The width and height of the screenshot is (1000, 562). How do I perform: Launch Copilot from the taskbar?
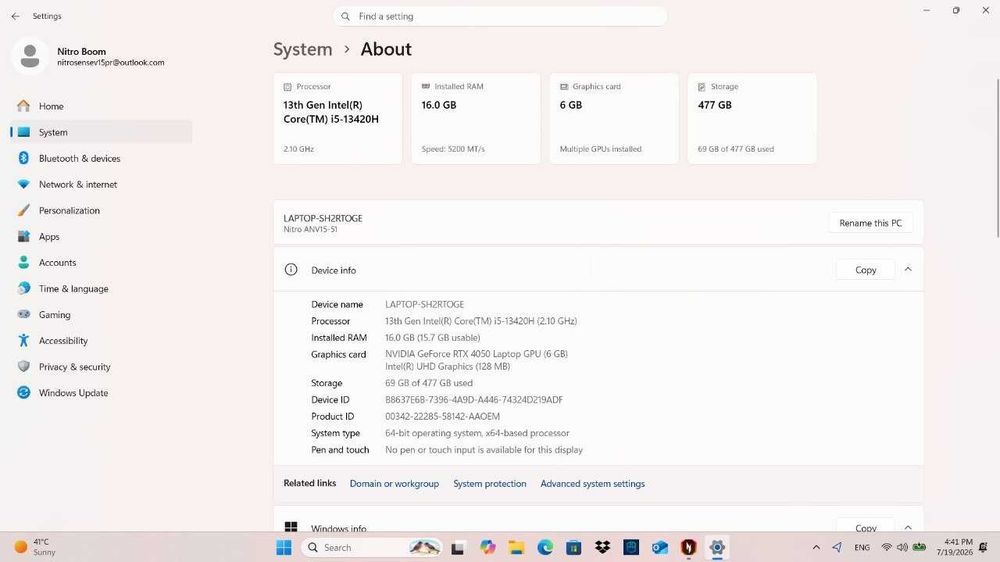488,547
